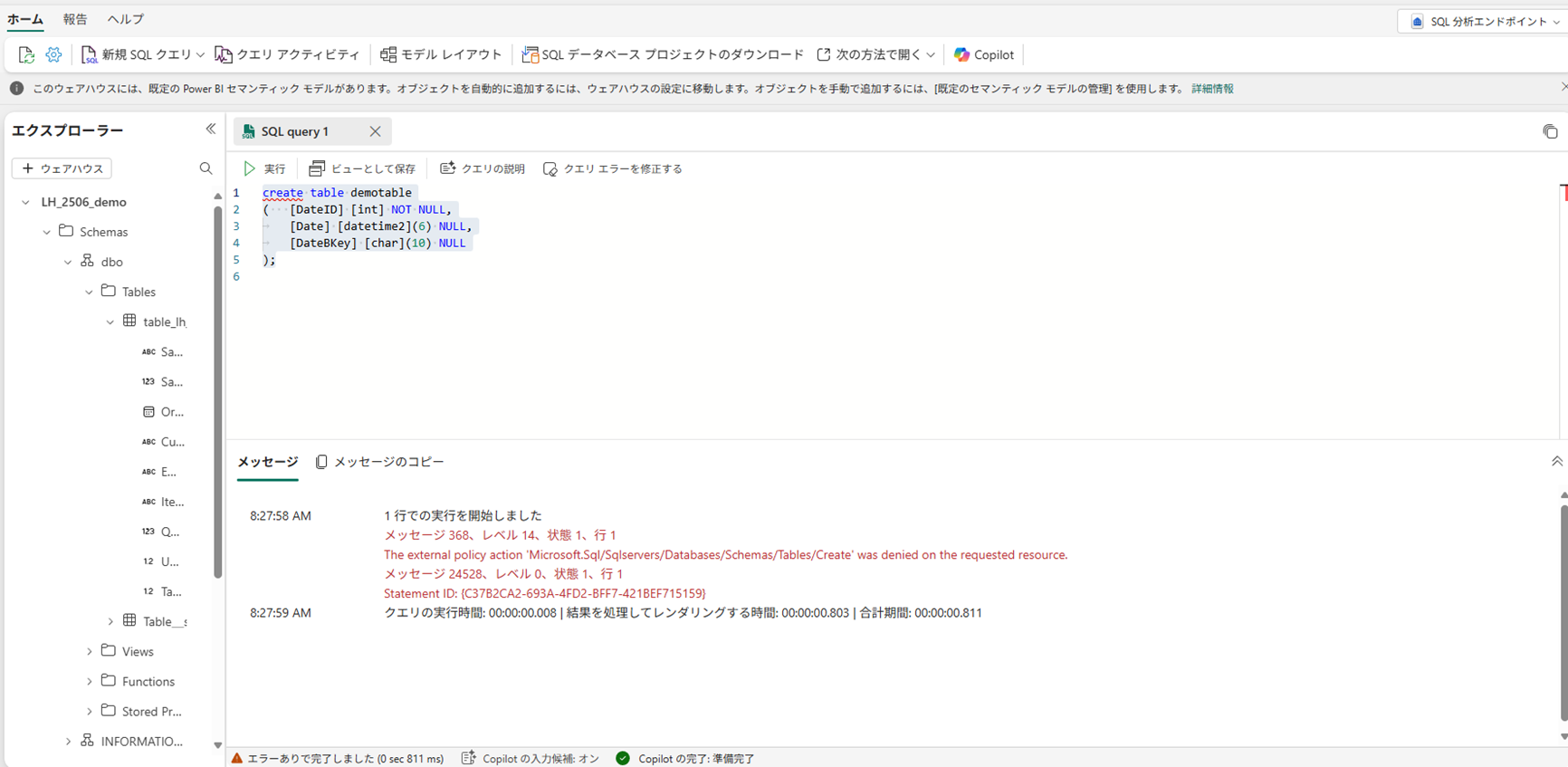
Task: Click the dbo schema icon
Action: pos(87,262)
